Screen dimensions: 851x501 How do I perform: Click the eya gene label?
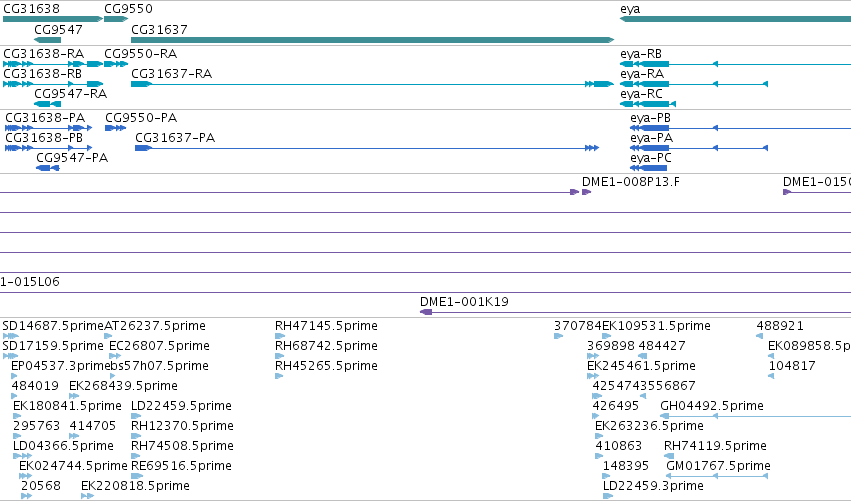pos(630,9)
